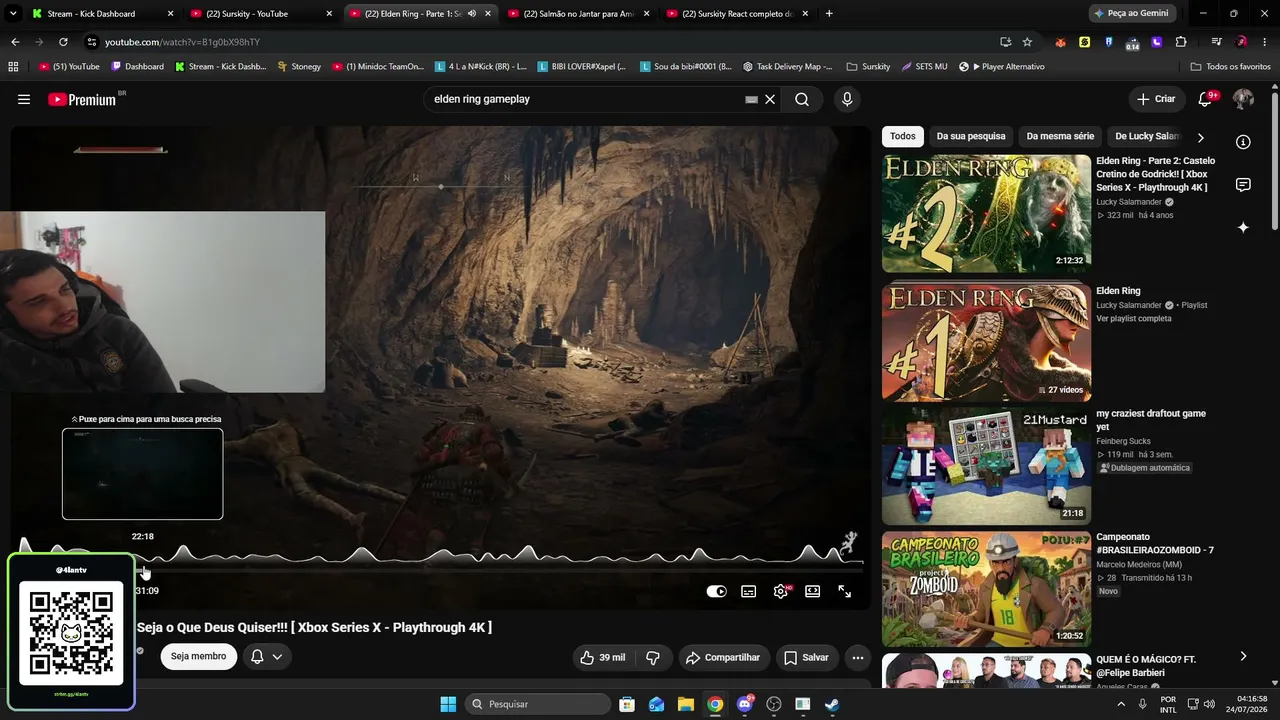Image resolution: width=1280 pixels, height=720 pixels.
Task: Open Windows Start menu
Action: point(448,704)
